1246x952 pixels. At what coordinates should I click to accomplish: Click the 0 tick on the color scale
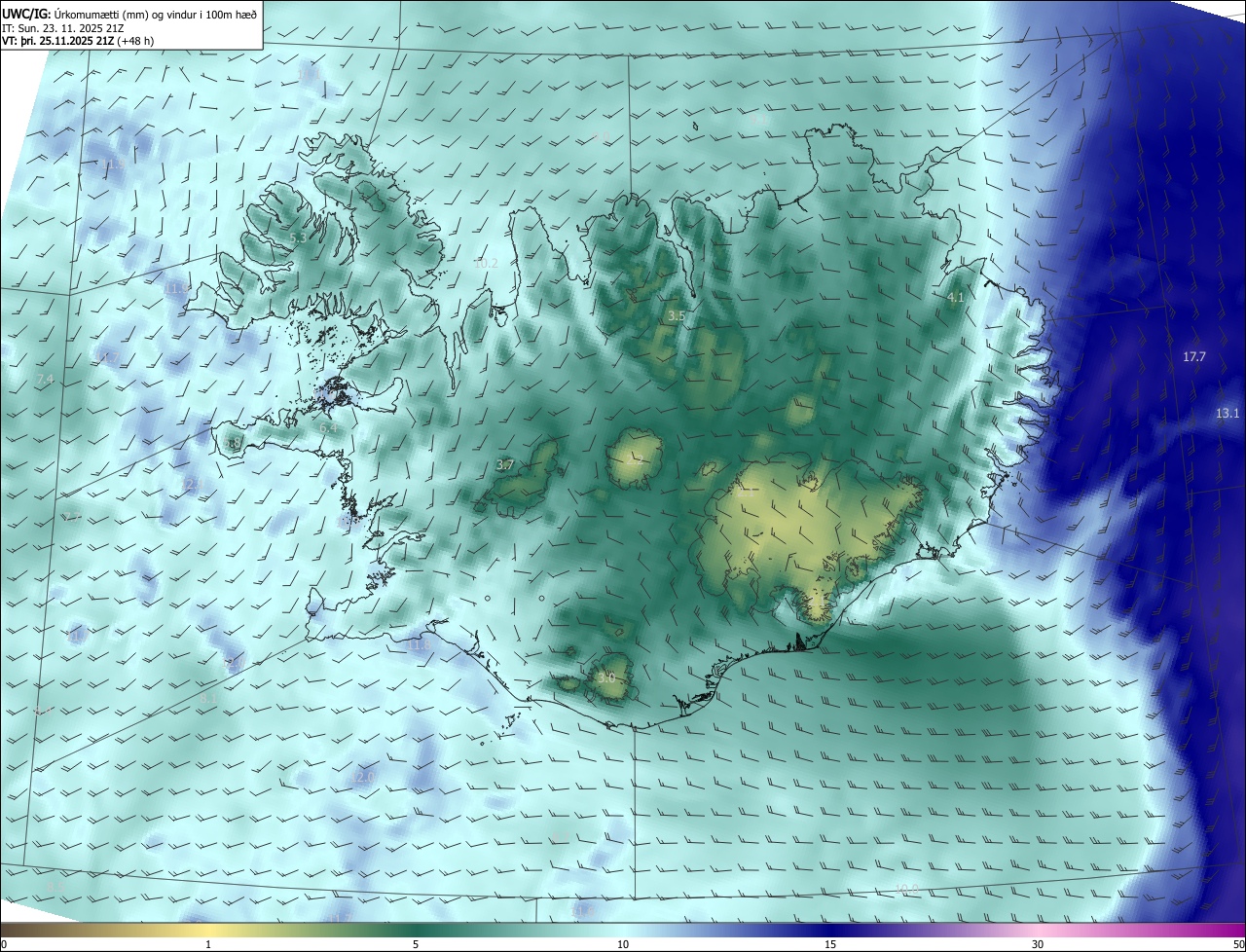coord(4,944)
